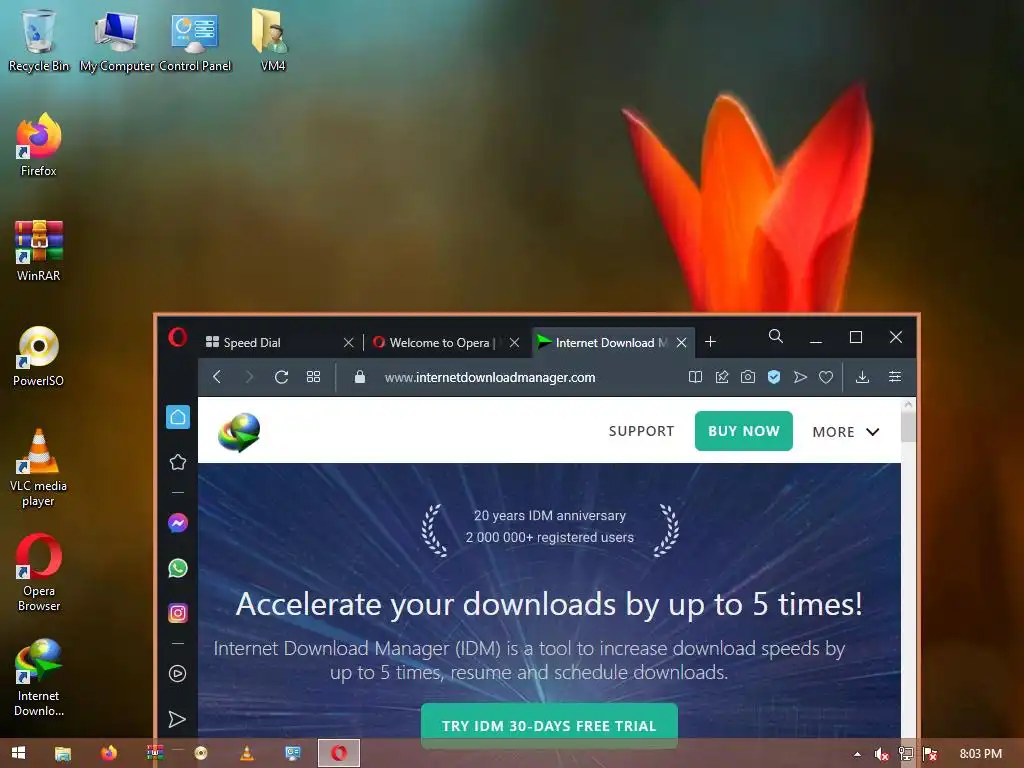Add page to bookmarks with heart icon

pos(826,377)
